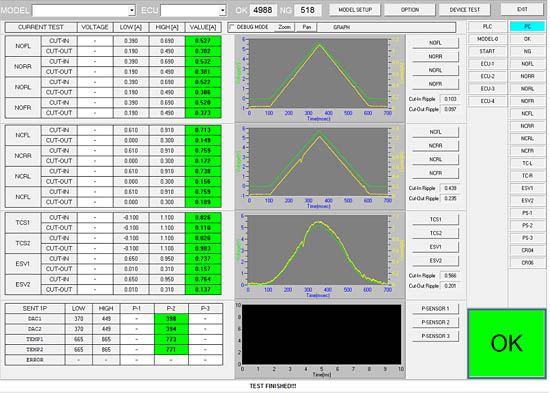550x393 pixels.
Task: Toggle the START signal button
Action: (x=487, y=51)
